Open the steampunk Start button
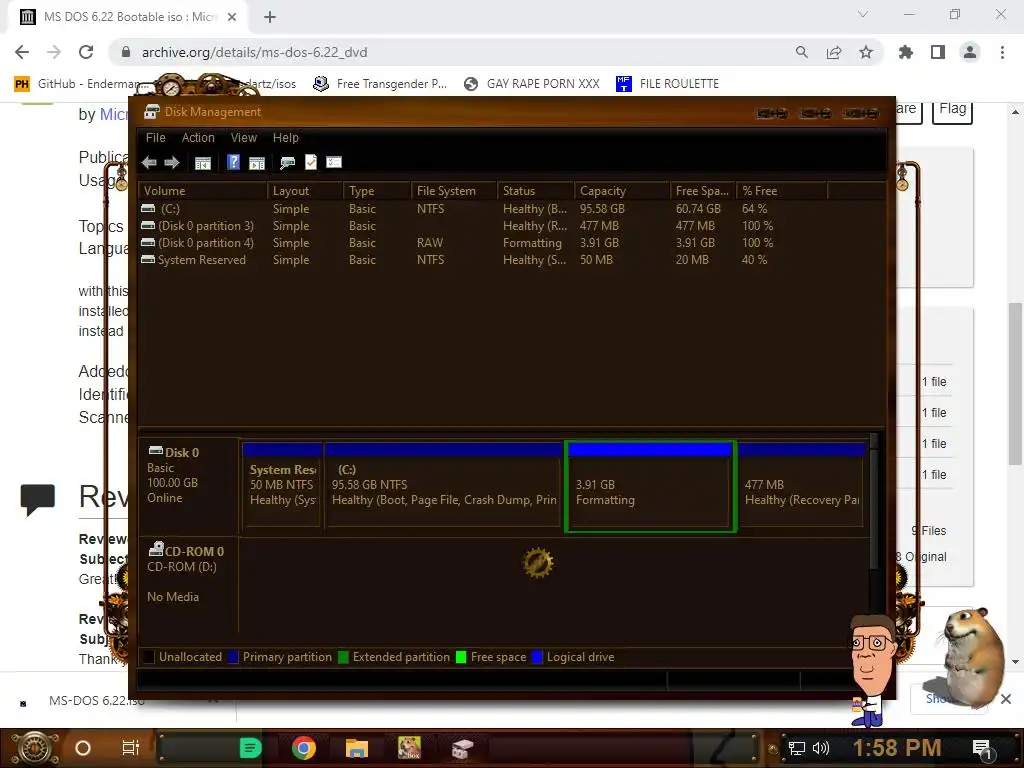Viewport: 1024px width, 768px height. pyautogui.click(x=34, y=748)
